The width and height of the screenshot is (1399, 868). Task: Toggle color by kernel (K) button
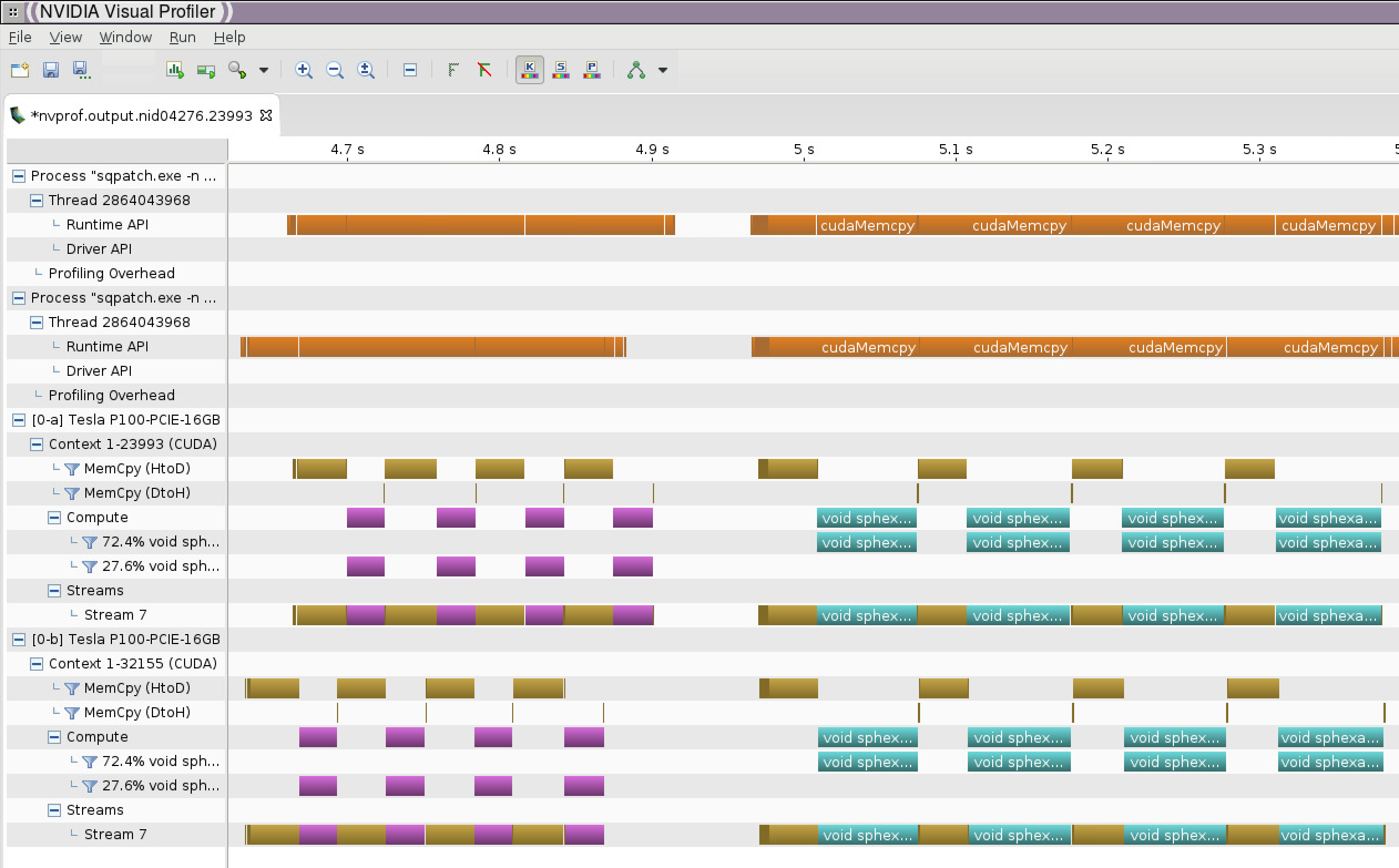[x=529, y=70]
